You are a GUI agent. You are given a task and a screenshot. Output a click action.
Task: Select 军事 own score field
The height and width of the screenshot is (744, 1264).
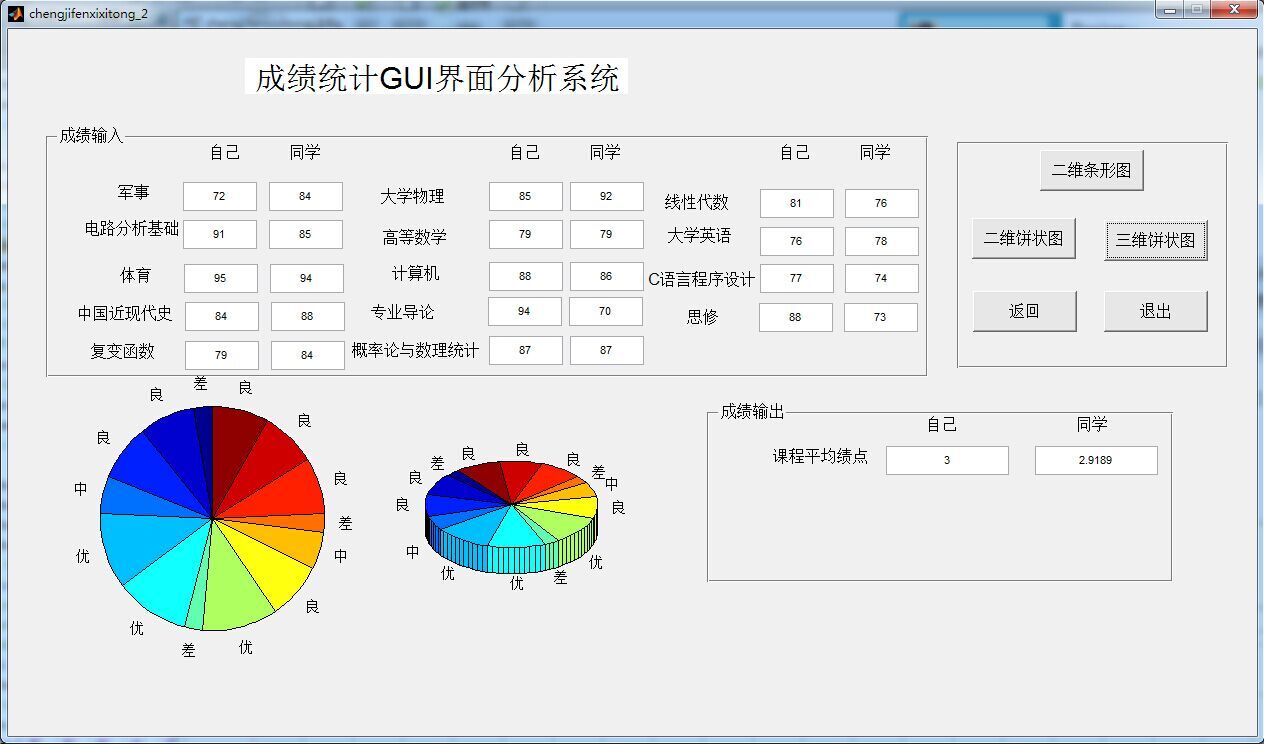pyautogui.click(x=220, y=196)
